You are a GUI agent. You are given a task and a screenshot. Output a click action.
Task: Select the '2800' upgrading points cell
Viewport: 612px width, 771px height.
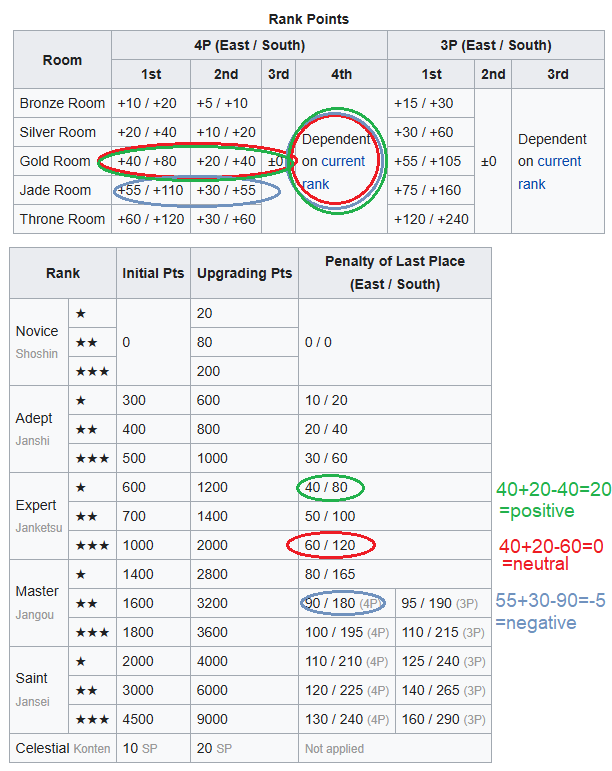coord(244,574)
